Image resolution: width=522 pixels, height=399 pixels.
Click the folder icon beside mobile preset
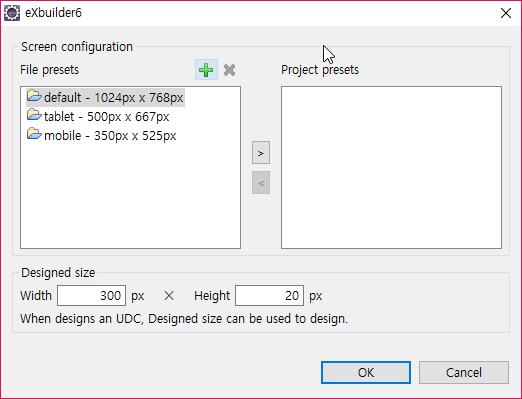pyautogui.click(x=34, y=134)
